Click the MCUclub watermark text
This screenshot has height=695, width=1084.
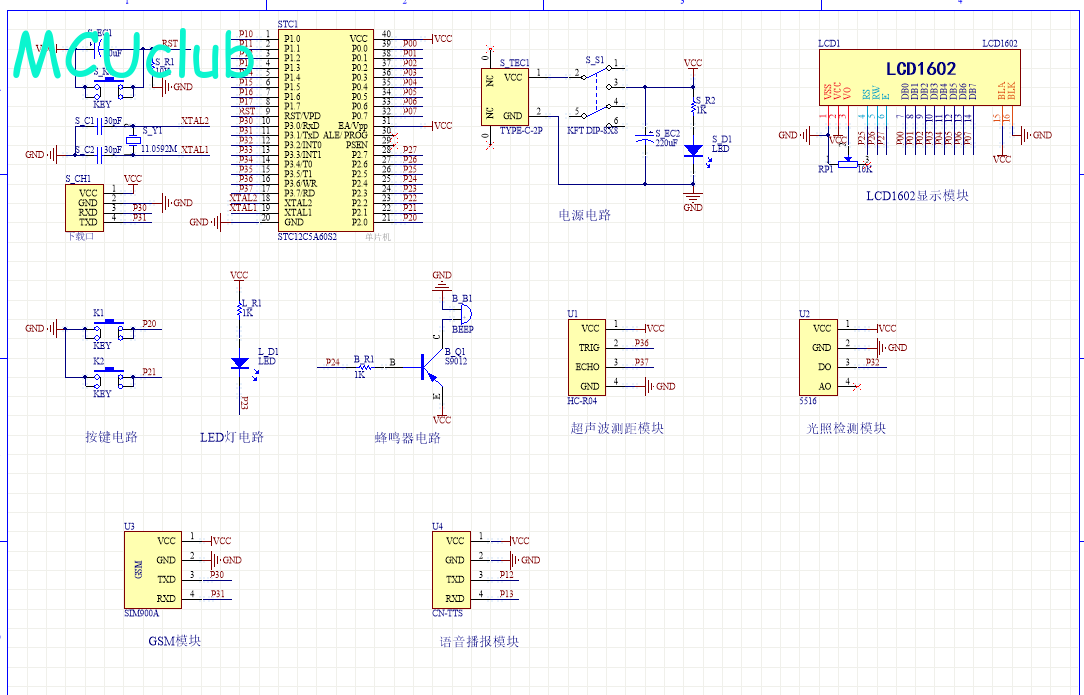coord(132,55)
